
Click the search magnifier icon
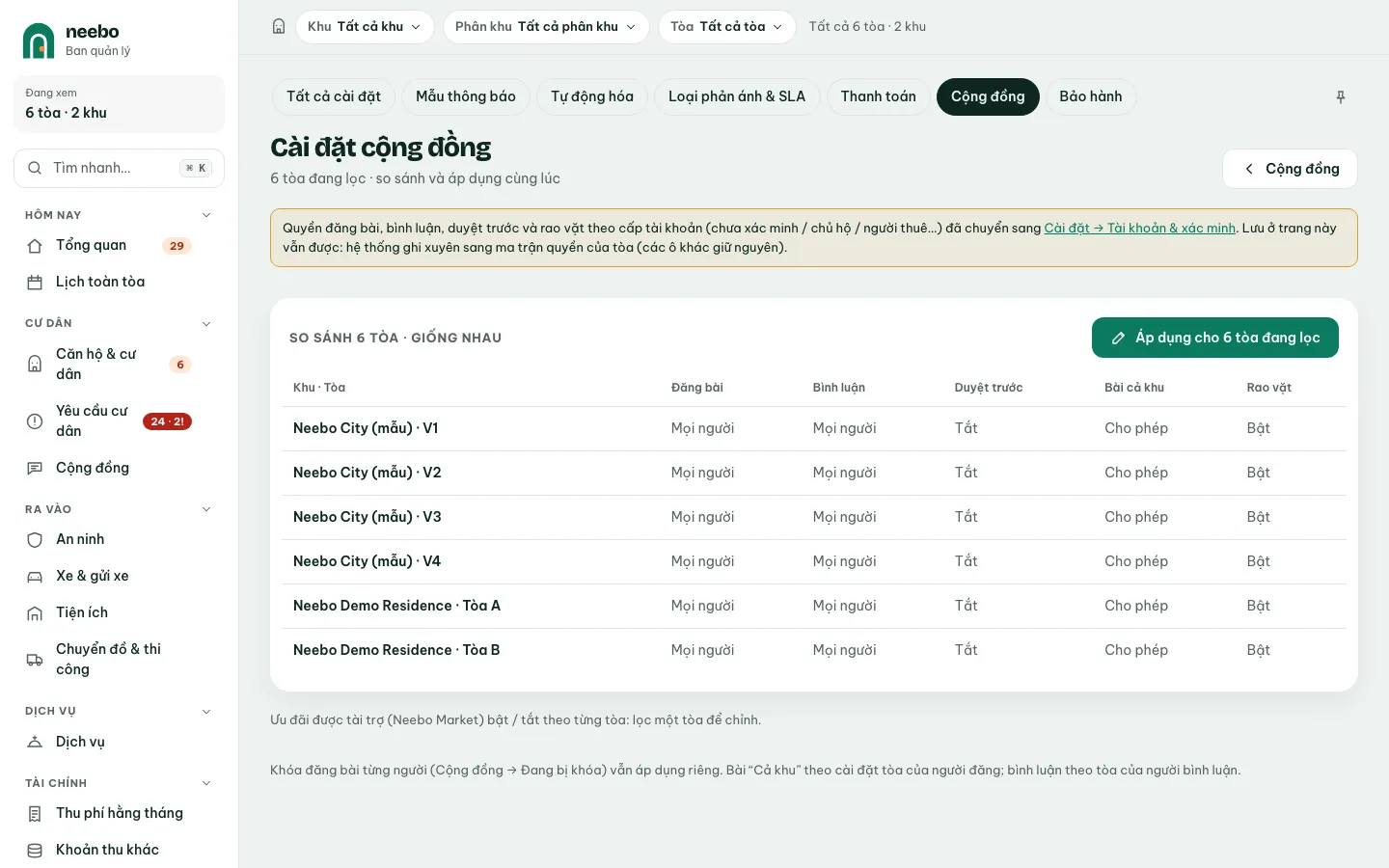[x=35, y=168]
